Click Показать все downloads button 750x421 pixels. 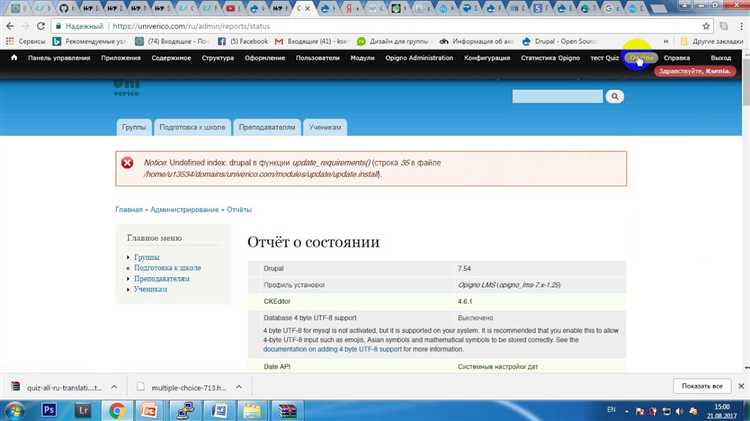point(702,386)
